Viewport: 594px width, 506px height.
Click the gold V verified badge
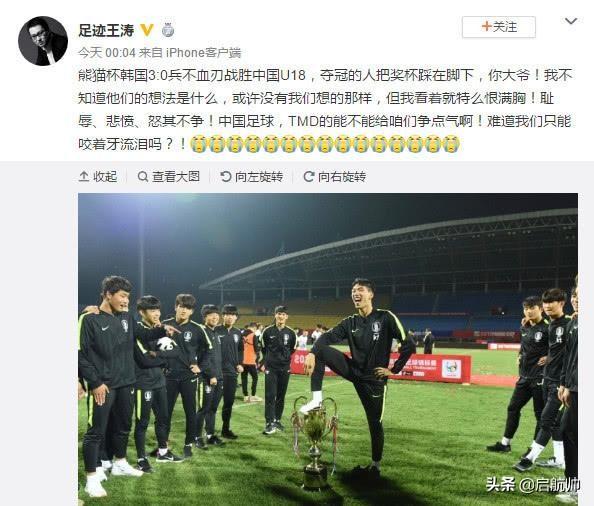pyautogui.click(x=147, y=30)
